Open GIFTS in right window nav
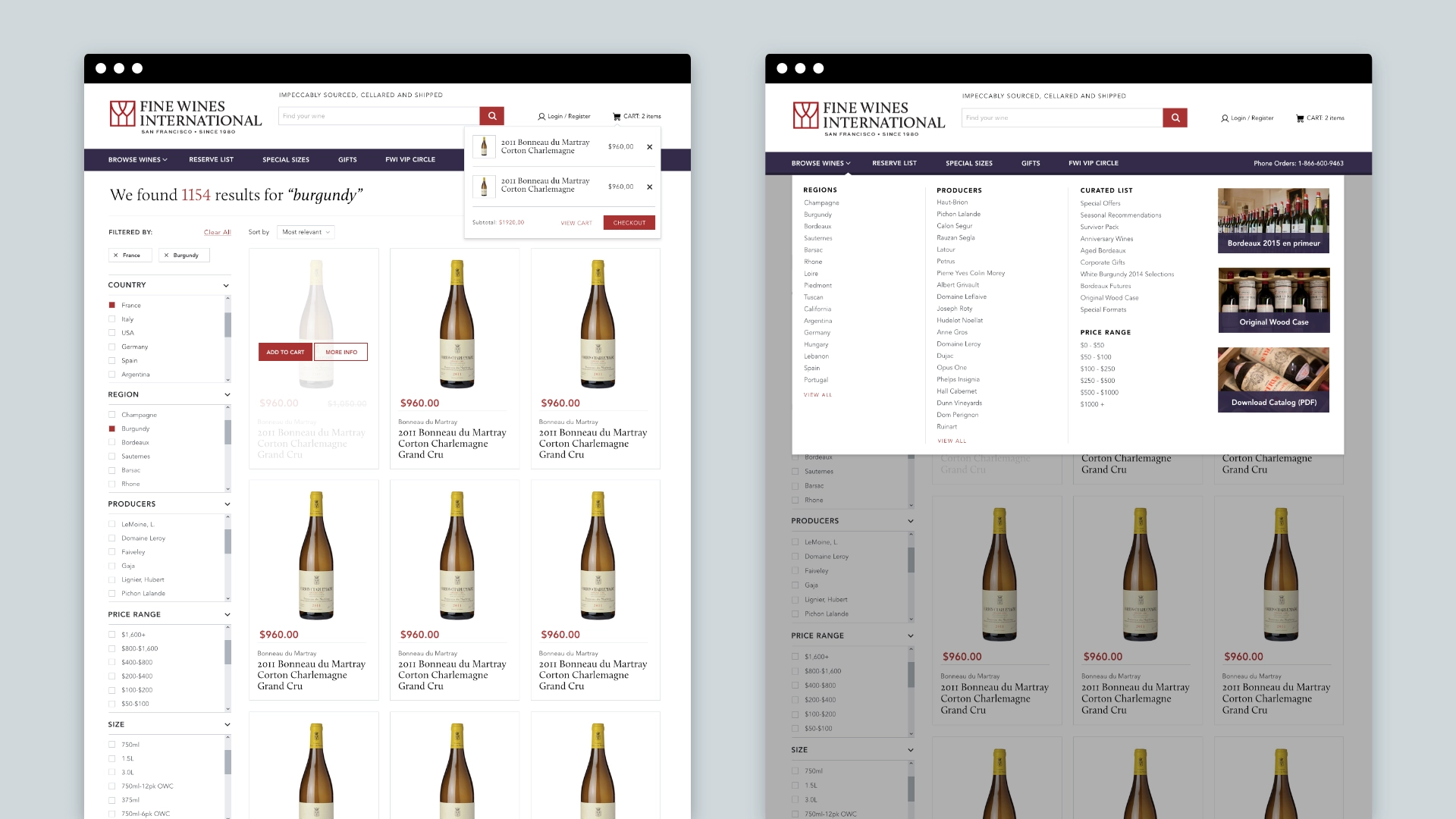 click(1031, 163)
